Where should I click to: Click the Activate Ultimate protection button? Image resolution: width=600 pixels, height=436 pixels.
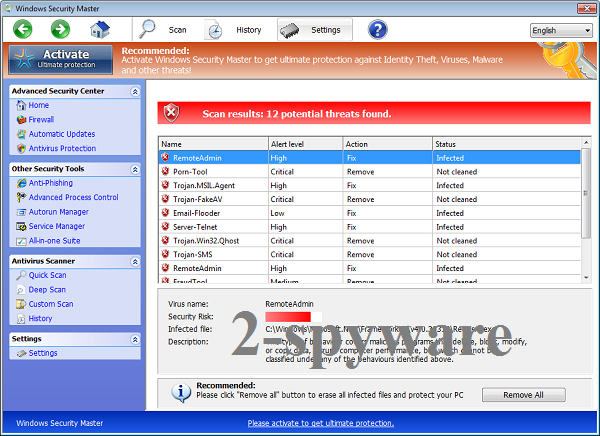[x=61, y=59]
